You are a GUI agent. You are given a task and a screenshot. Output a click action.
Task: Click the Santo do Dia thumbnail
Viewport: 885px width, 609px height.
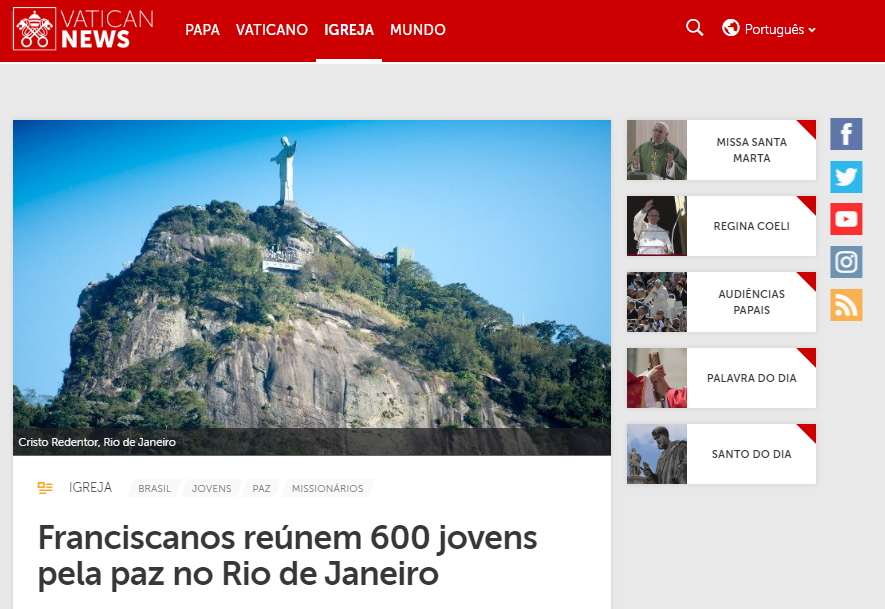pyautogui.click(x=657, y=454)
